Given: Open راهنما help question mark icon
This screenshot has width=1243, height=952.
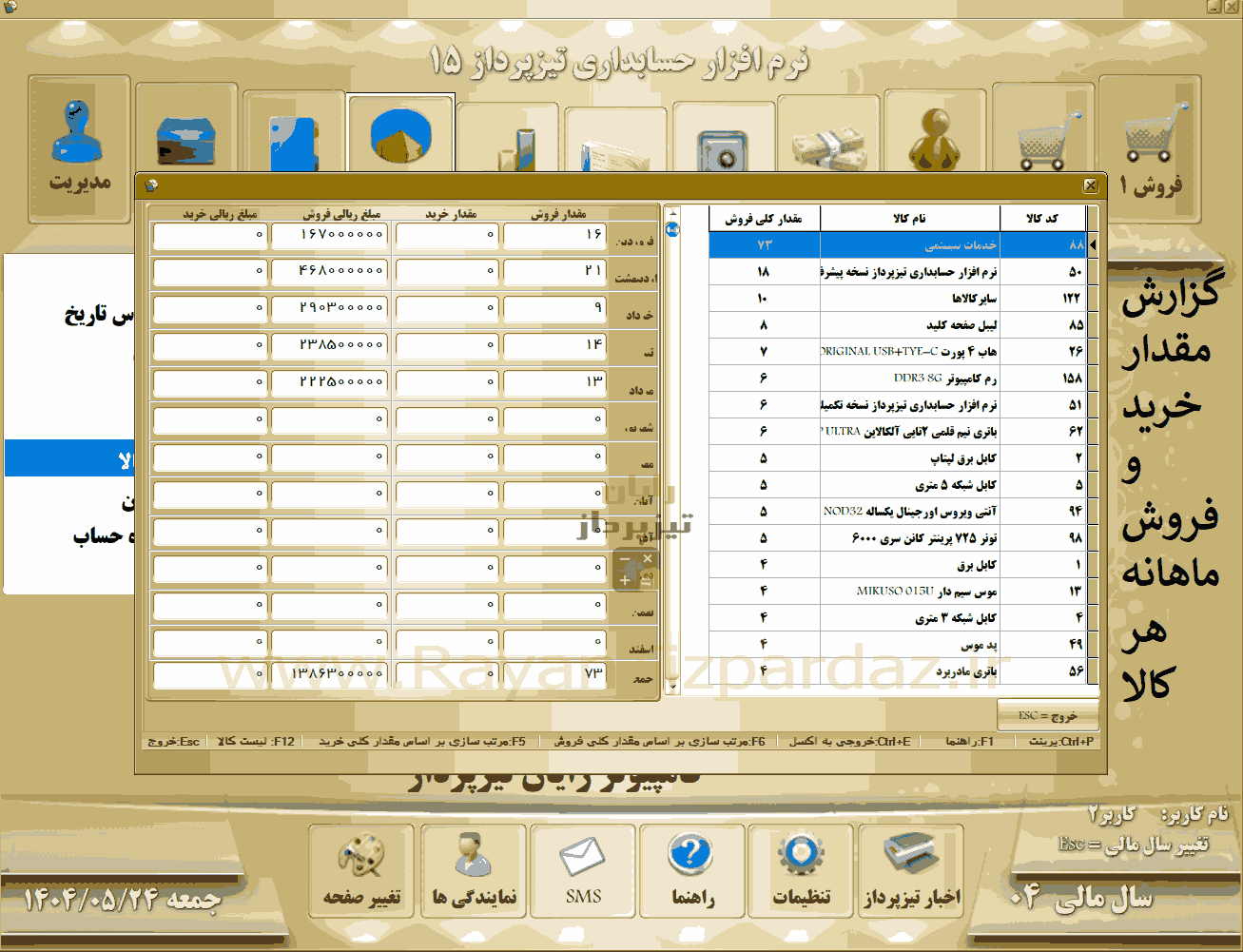Looking at the screenshot, I should pyautogui.click(x=691, y=870).
